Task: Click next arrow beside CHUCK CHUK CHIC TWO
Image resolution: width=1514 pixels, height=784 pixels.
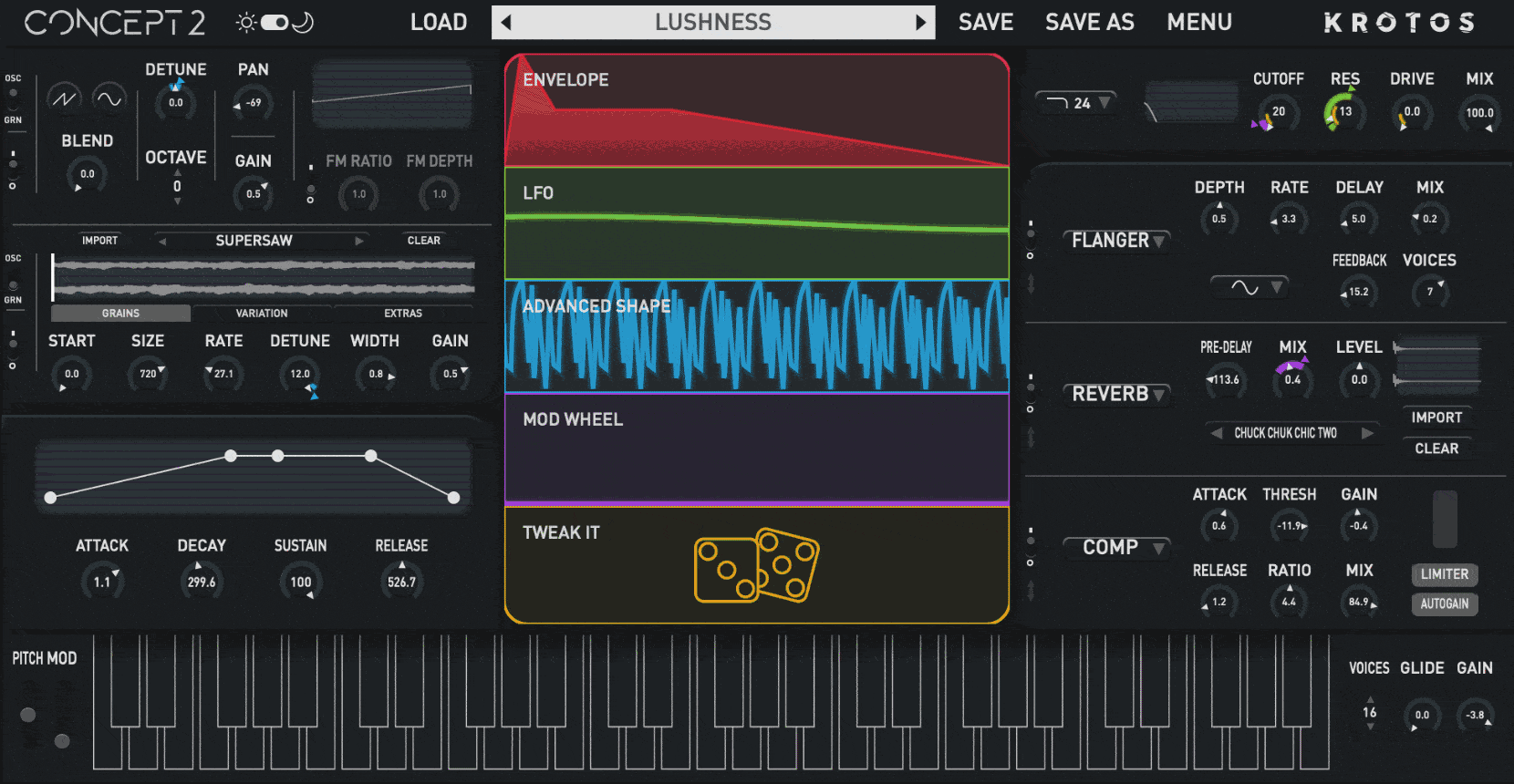Action: [x=1367, y=433]
